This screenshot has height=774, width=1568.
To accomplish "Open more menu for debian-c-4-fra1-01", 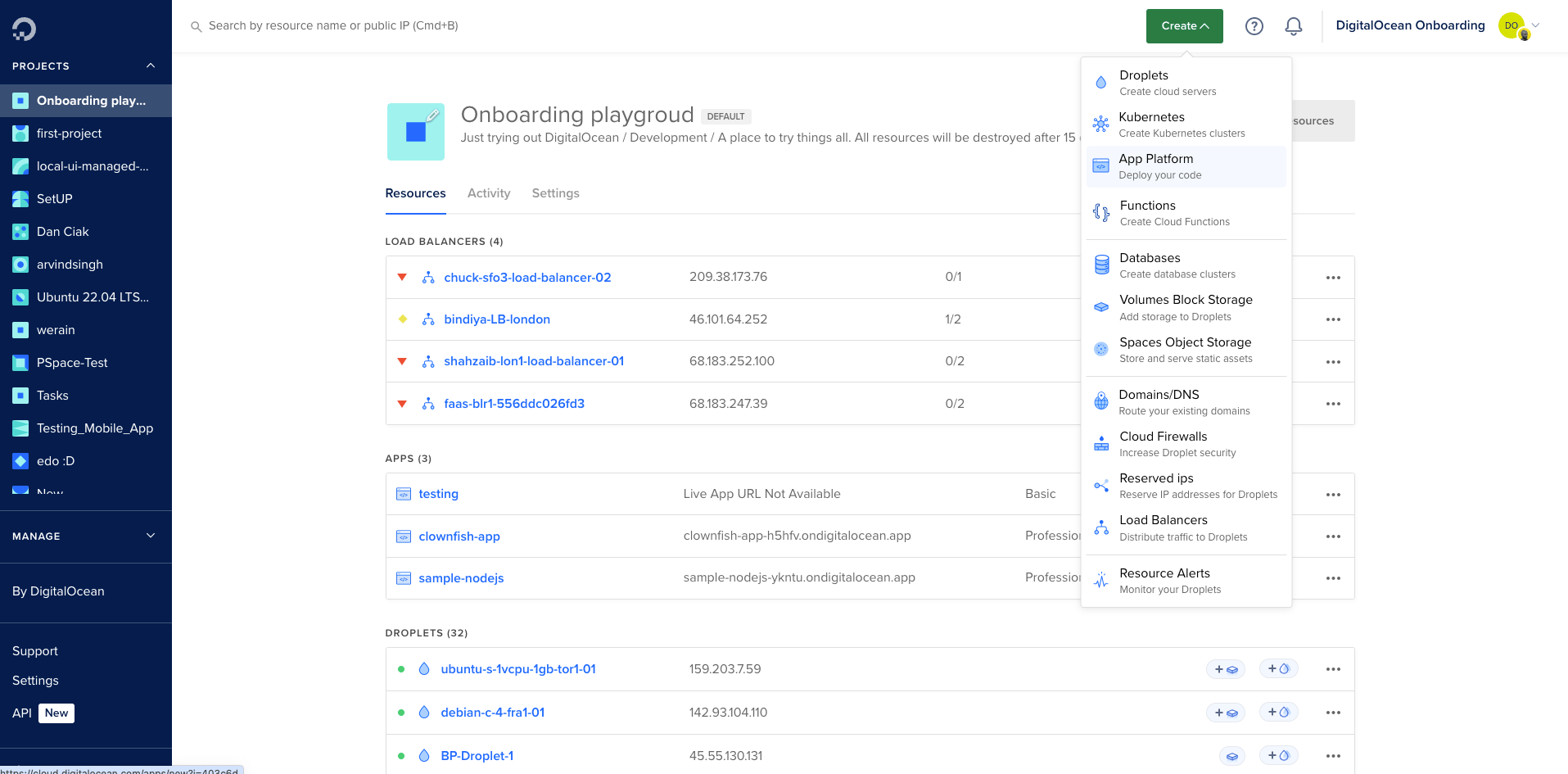I will coord(1333,713).
